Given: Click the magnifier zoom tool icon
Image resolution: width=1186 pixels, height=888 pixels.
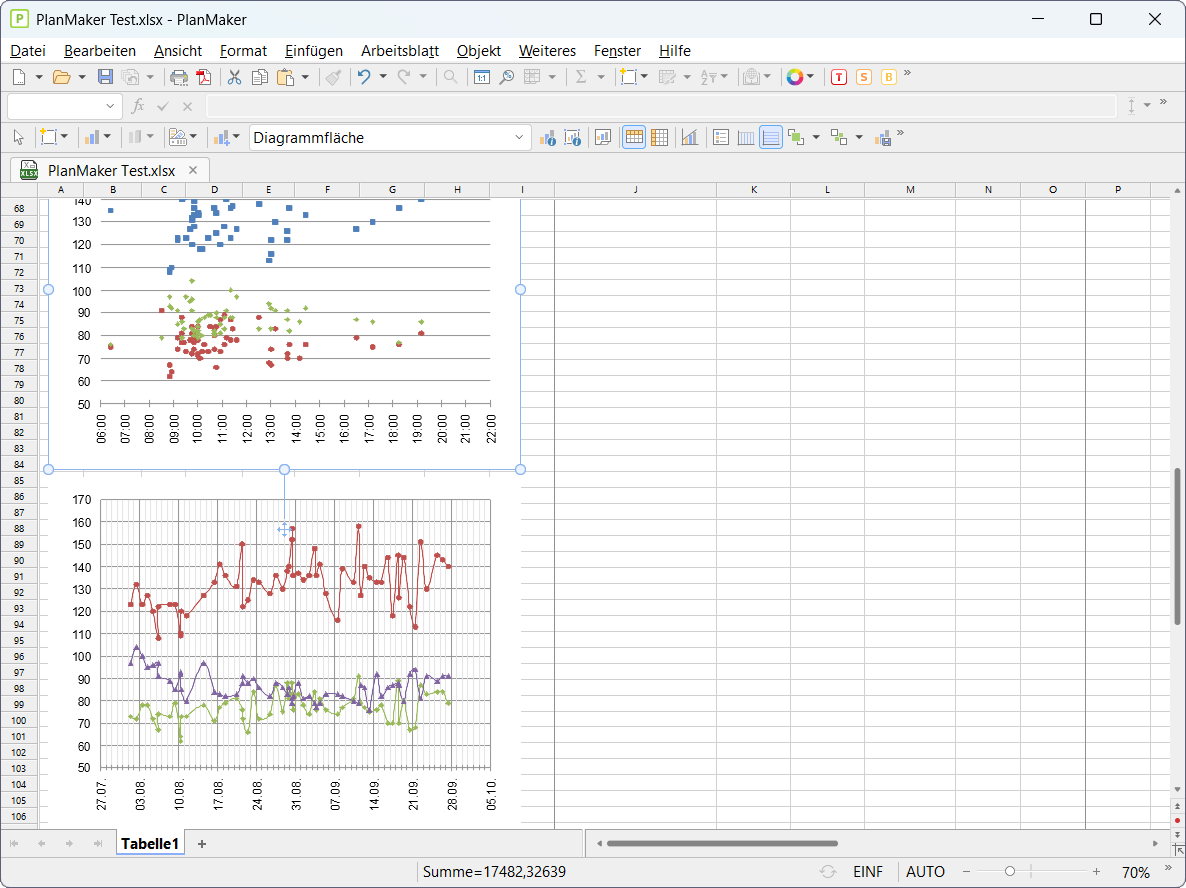Looking at the screenshot, I should point(506,77).
